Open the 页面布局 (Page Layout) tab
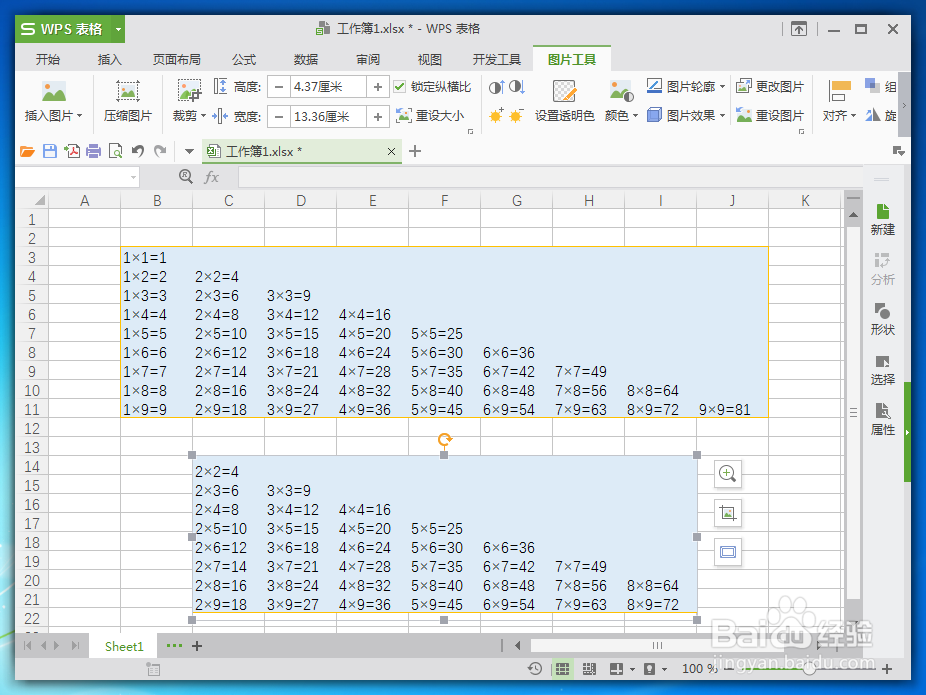The image size is (926, 695). pos(177,59)
